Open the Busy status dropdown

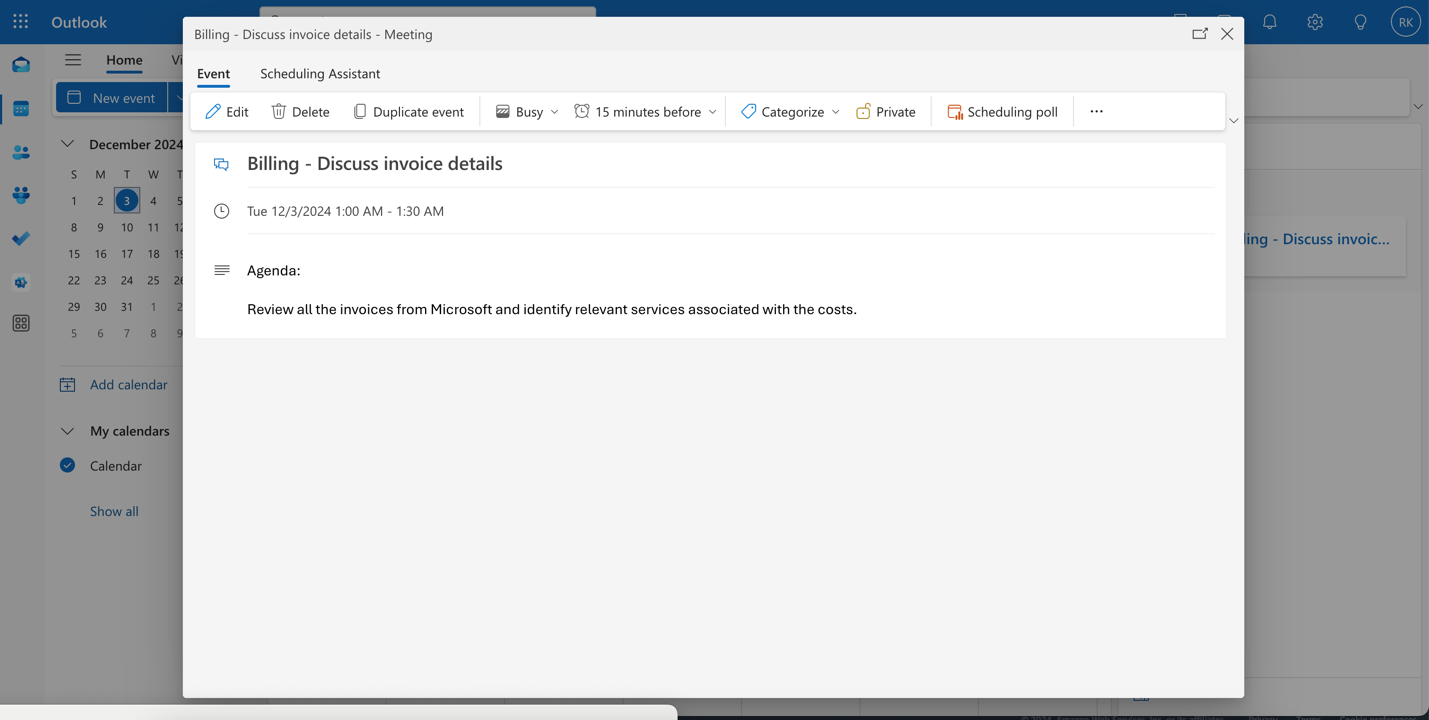(527, 112)
